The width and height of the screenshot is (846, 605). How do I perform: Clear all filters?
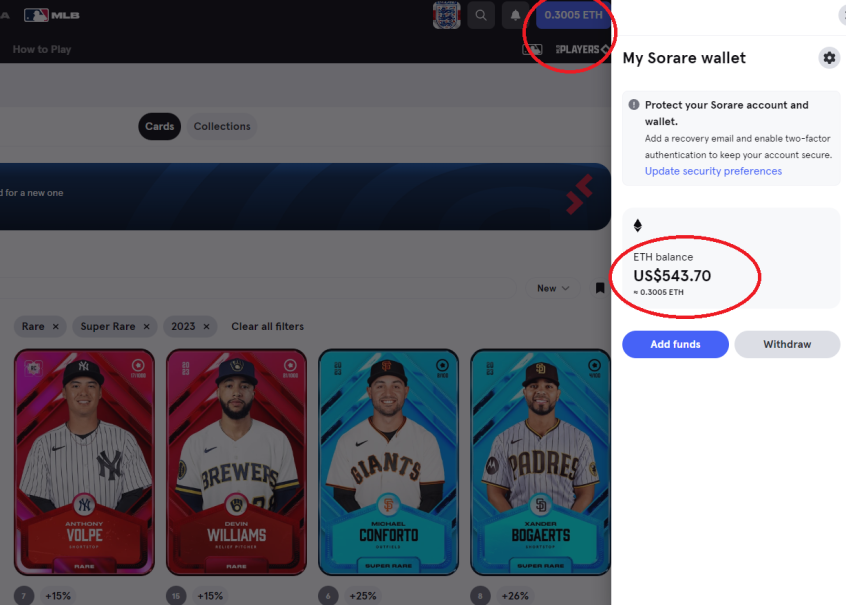click(x=268, y=327)
